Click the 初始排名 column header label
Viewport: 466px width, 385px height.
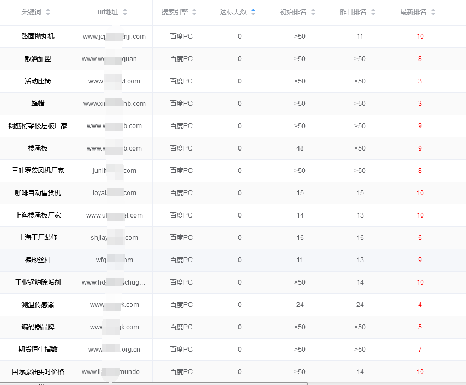tap(293, 12)
